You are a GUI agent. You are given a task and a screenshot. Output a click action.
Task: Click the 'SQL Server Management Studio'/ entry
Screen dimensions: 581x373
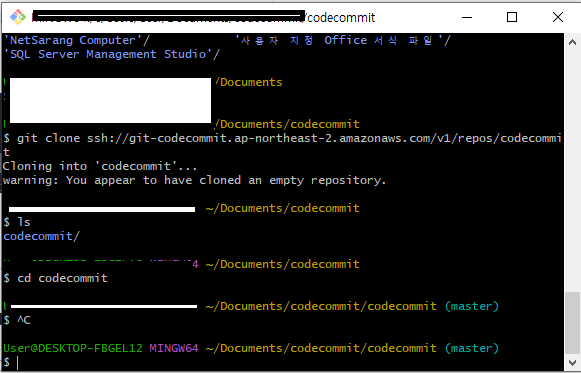tap(112, 54)
